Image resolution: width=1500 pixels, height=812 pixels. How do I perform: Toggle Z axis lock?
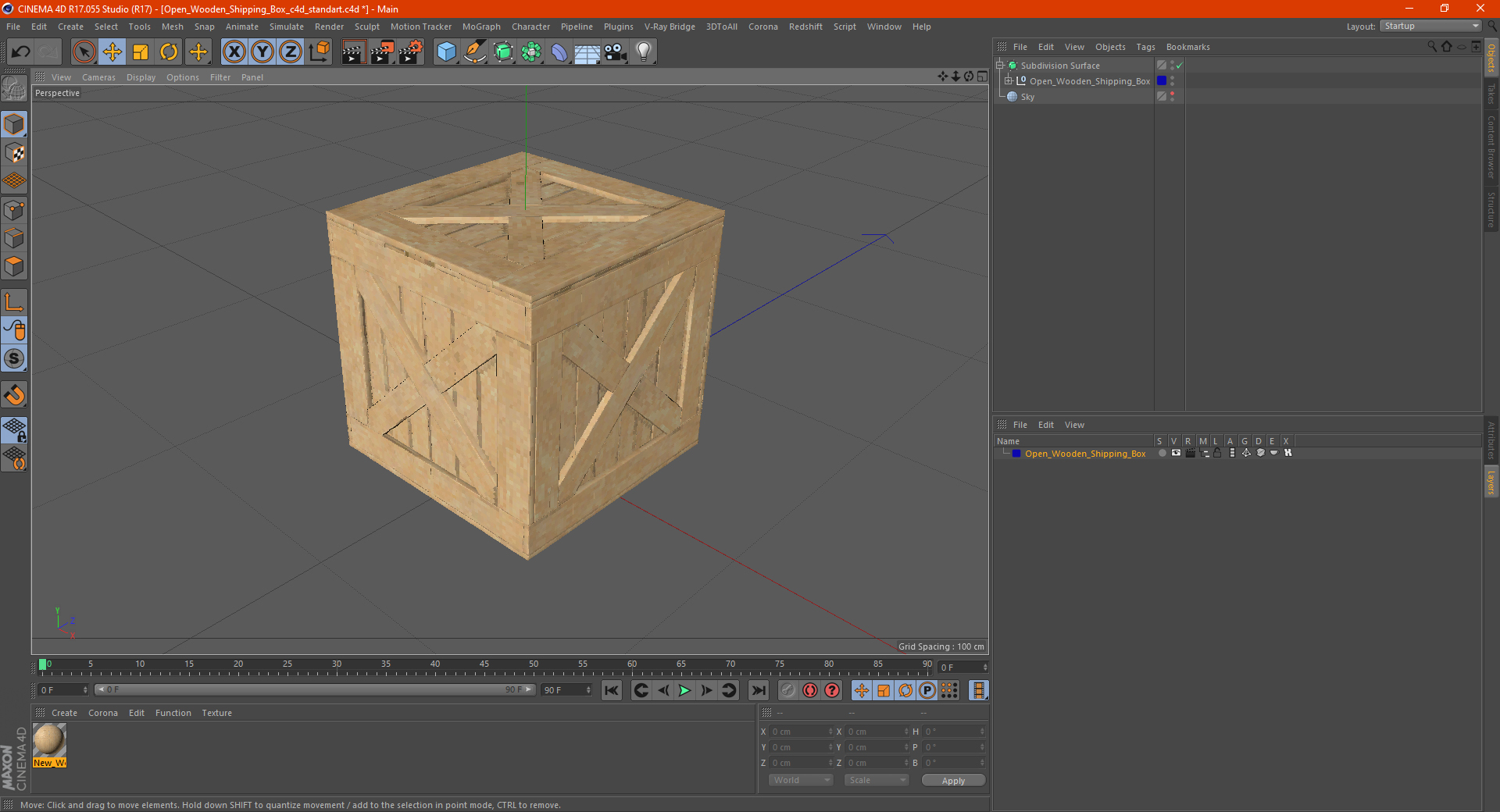pos(291,52)
